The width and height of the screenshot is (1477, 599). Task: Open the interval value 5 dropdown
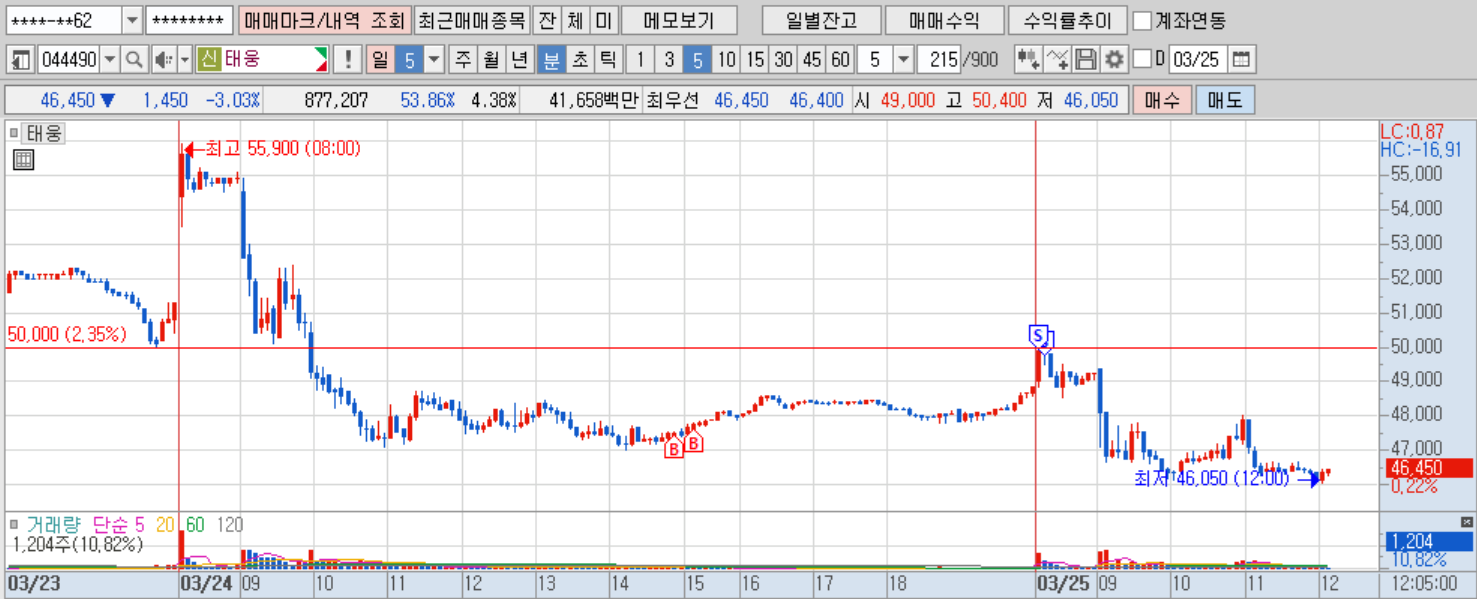point(903,60)
